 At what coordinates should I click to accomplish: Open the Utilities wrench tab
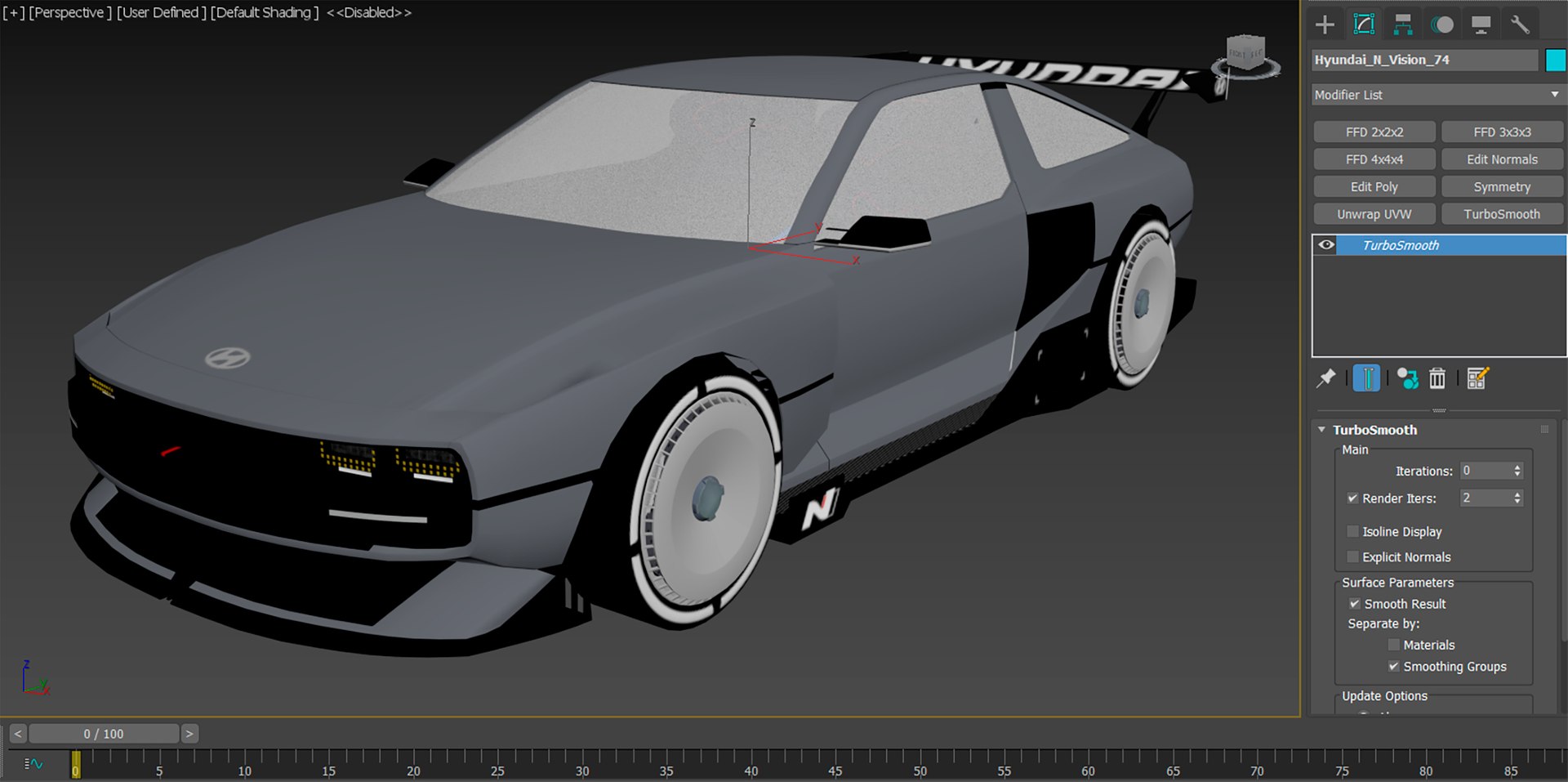1520,25
